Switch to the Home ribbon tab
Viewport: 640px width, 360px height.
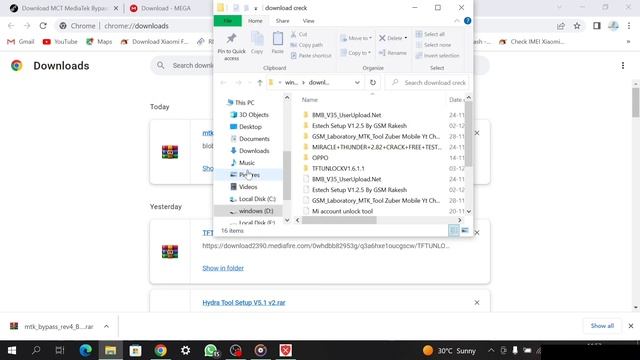click(255, 21)
